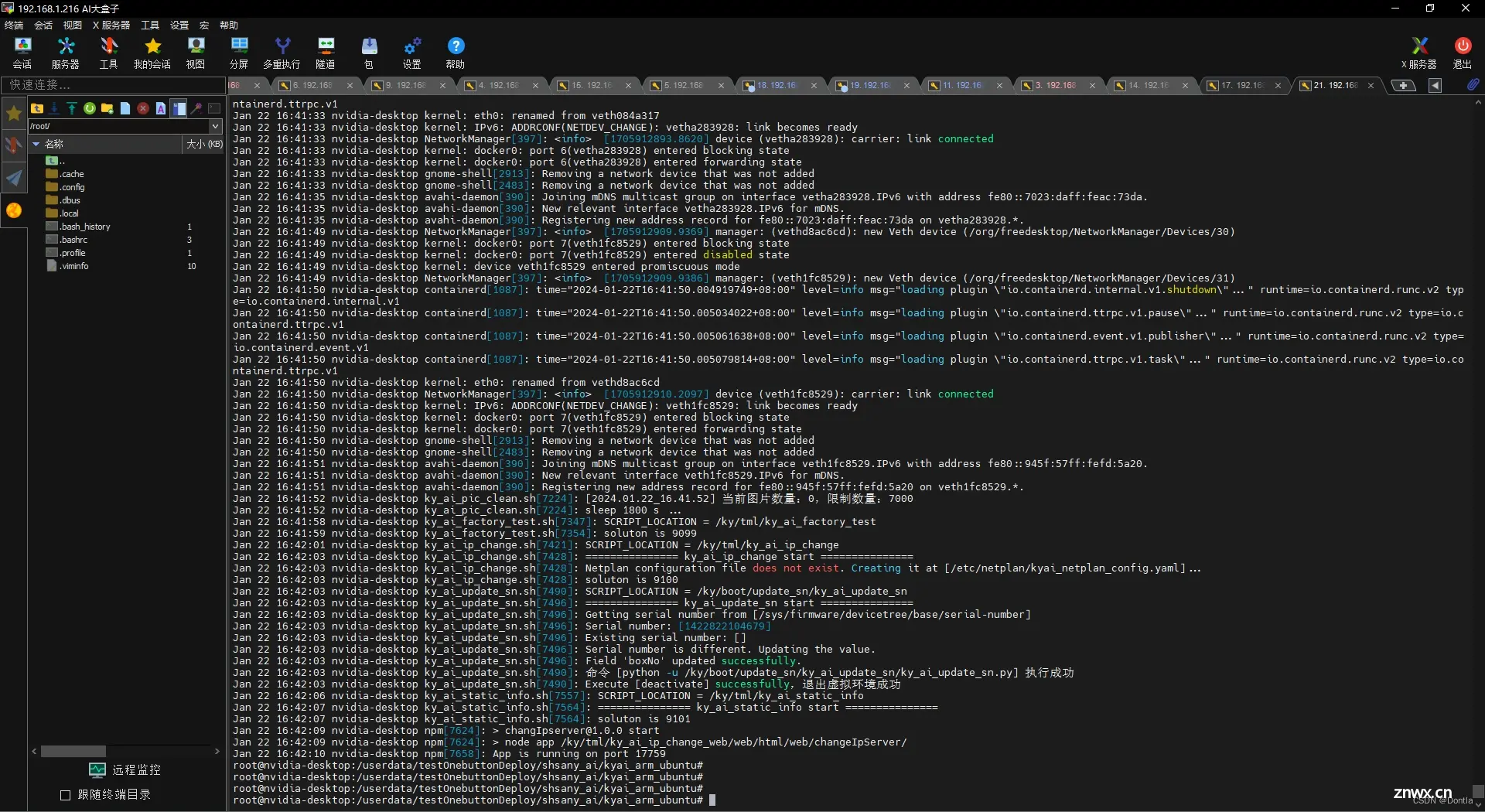
Task: Open terminal here from SFTP toolbar
Action: click(x=214, y=108)
